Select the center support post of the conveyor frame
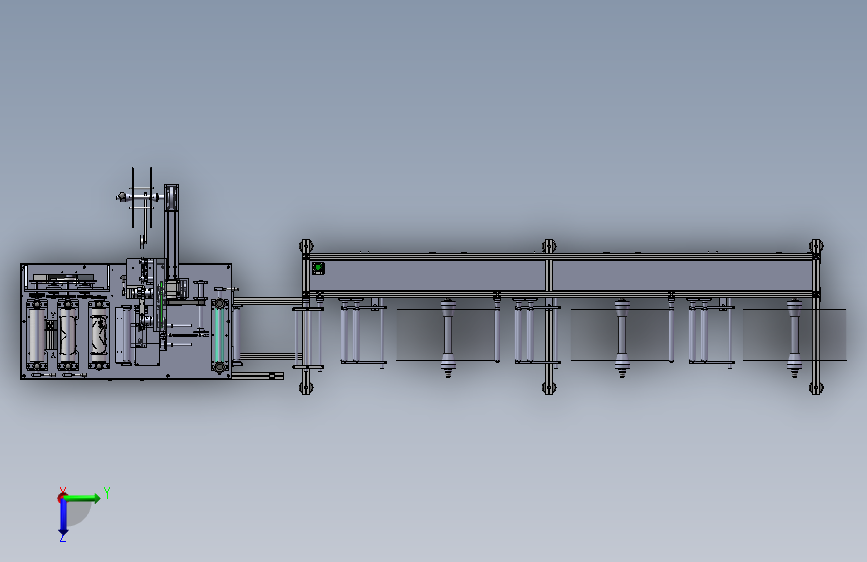Viewport: 867px width, 562px height. coord(549,316)
